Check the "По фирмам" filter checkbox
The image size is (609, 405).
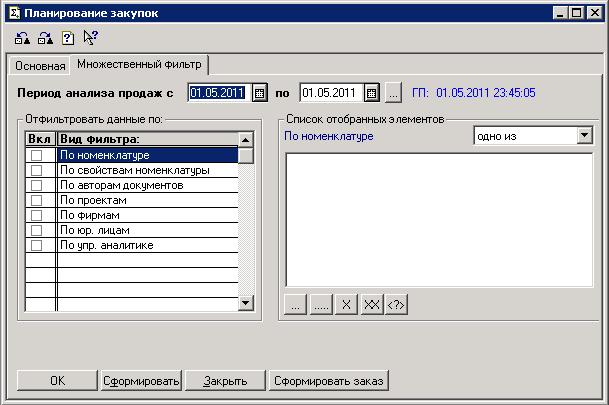click(x=37, y=215)
